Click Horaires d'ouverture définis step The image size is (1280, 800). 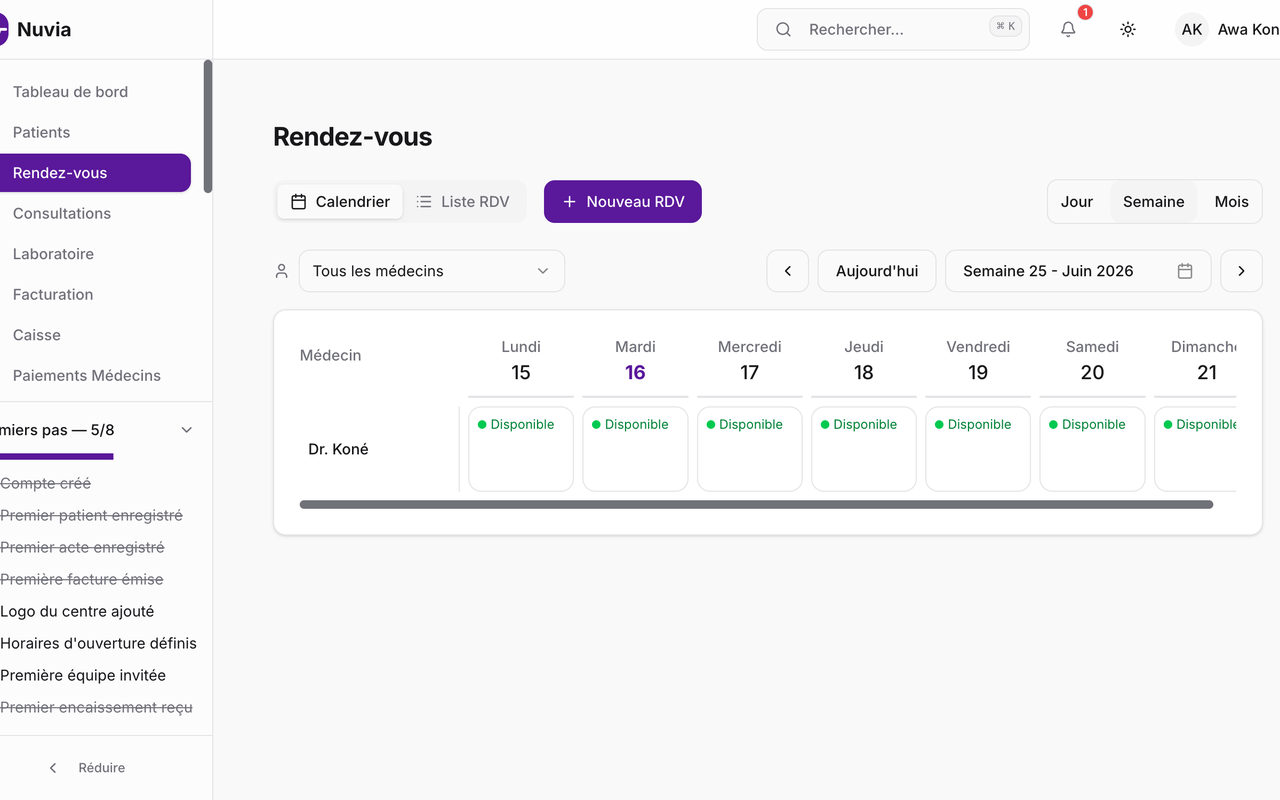pos(98,643)
